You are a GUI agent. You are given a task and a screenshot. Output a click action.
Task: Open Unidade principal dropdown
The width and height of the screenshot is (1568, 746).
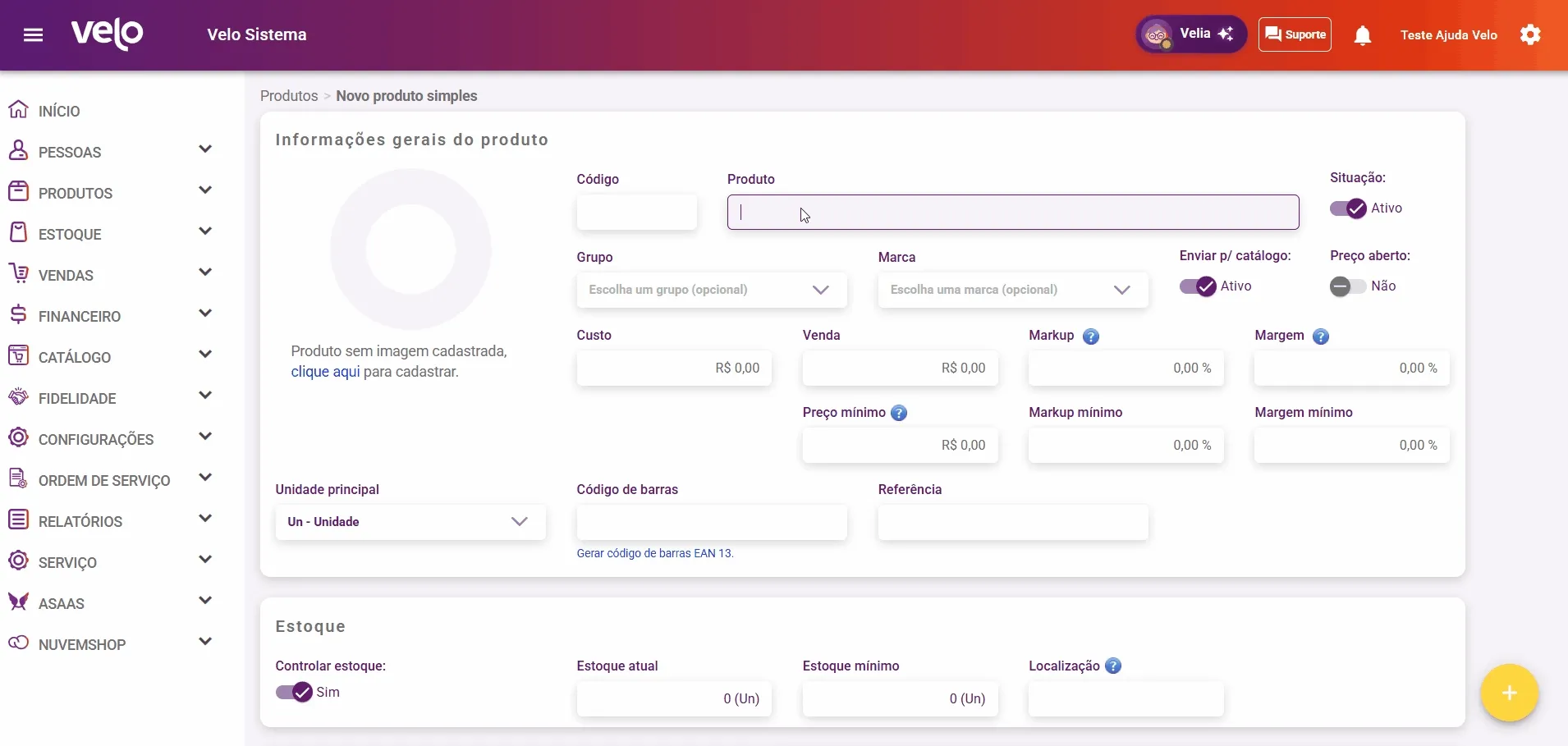tap(410, 522)
